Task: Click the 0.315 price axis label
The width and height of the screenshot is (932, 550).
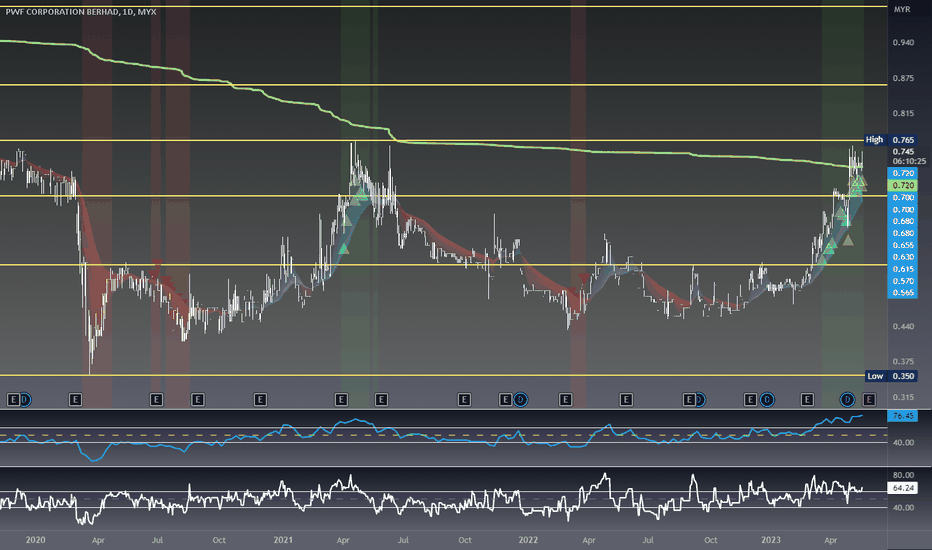Action: point(903,397)
